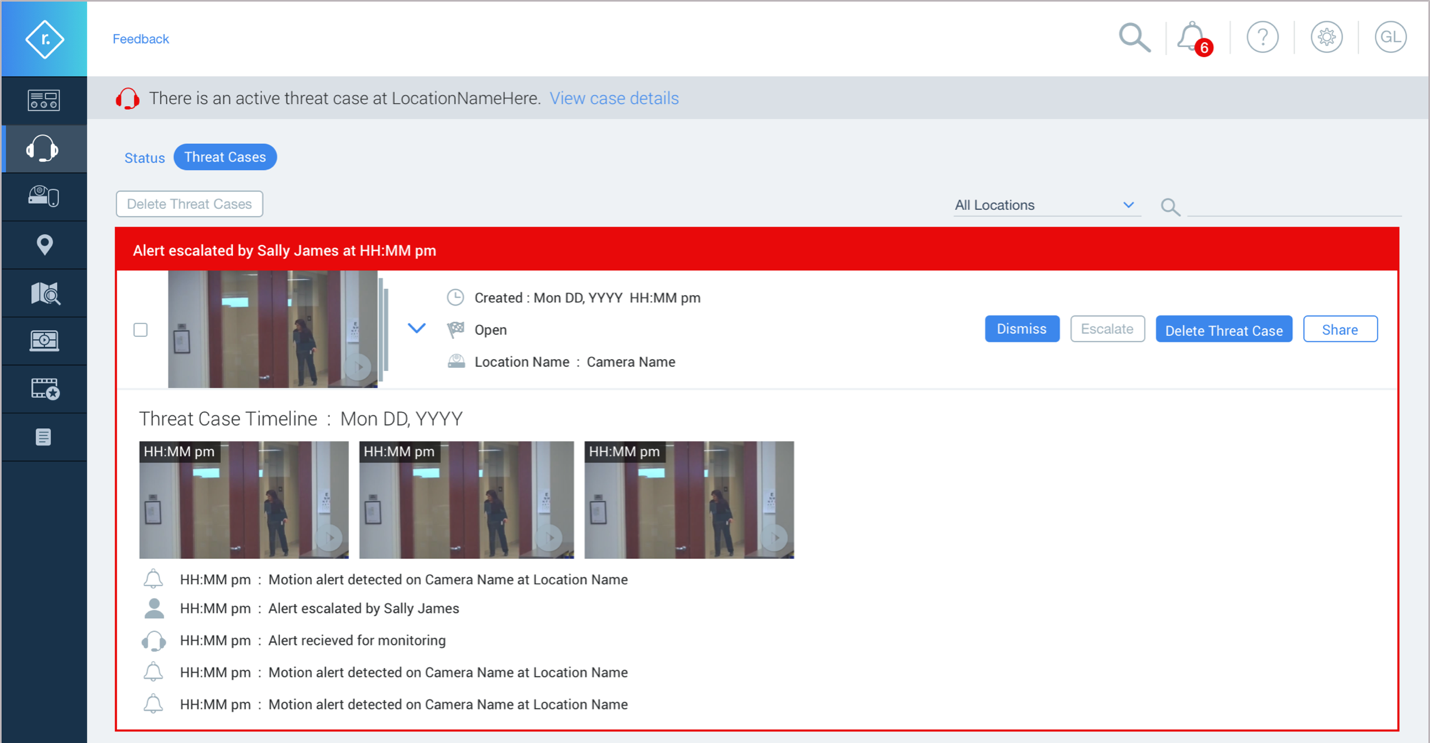Click the magnifier icon beside location filter
The height and width of the screenshot is (743, 1430).
pyautogui.click(x=1170, y=207)
